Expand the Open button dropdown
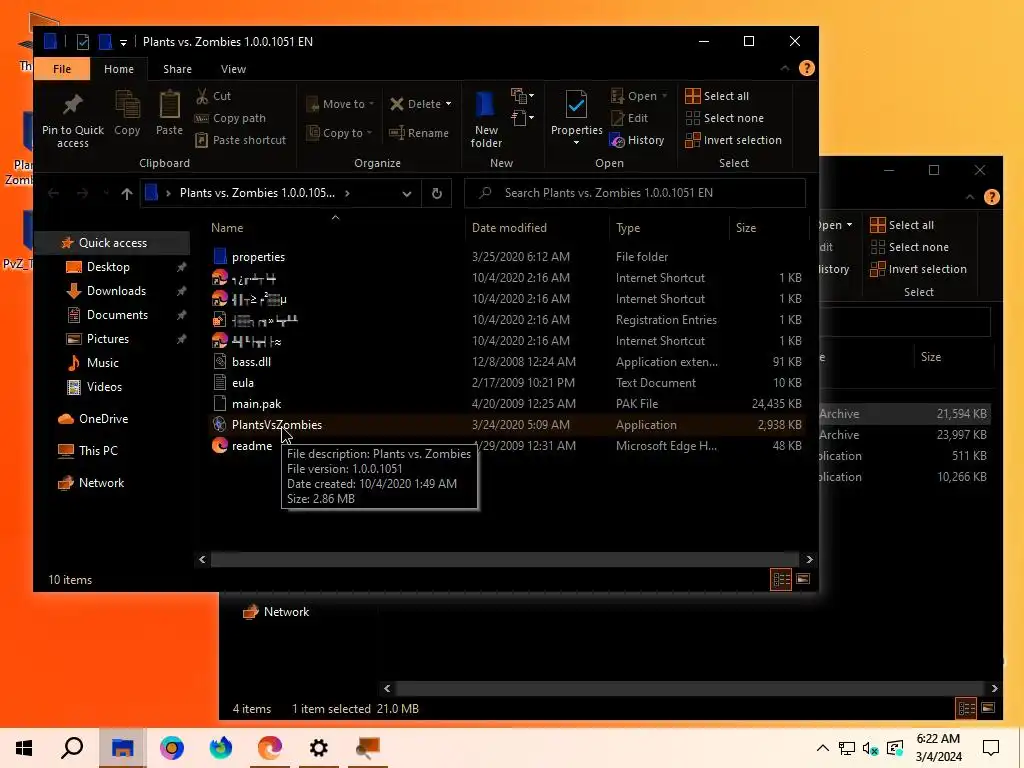The image size is (1024, 768). 665,96
